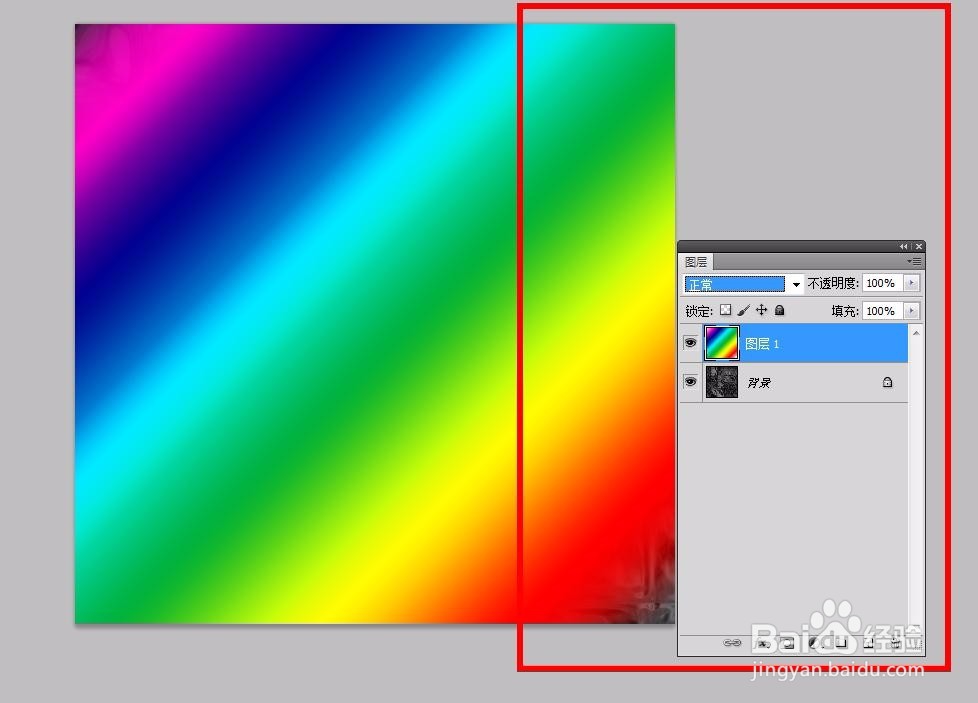Click the rainbow gradient canvas image
Image resolution: width=978 pixels, height=703 pixels.
(374, 323)
